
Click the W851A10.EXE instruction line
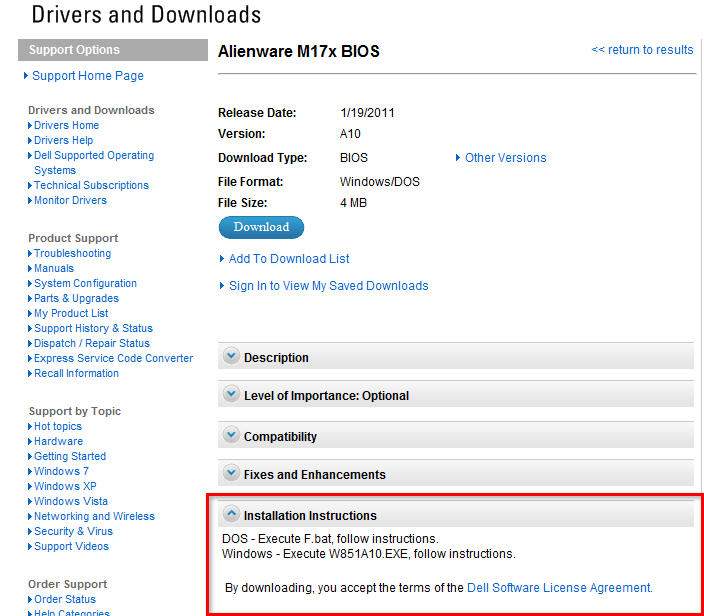(x=369, y=554)
